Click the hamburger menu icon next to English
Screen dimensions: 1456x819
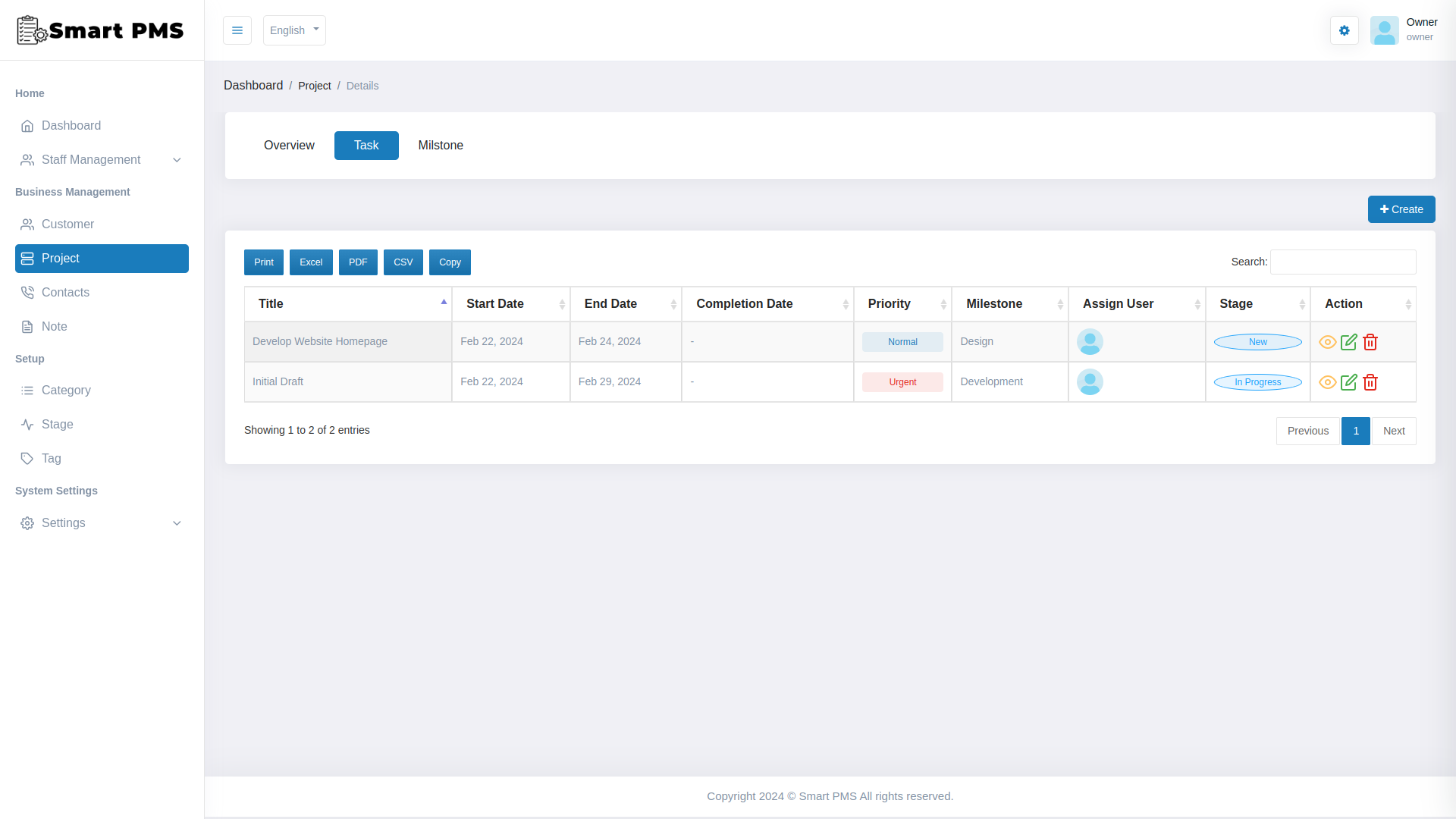(x=237, y=30)
